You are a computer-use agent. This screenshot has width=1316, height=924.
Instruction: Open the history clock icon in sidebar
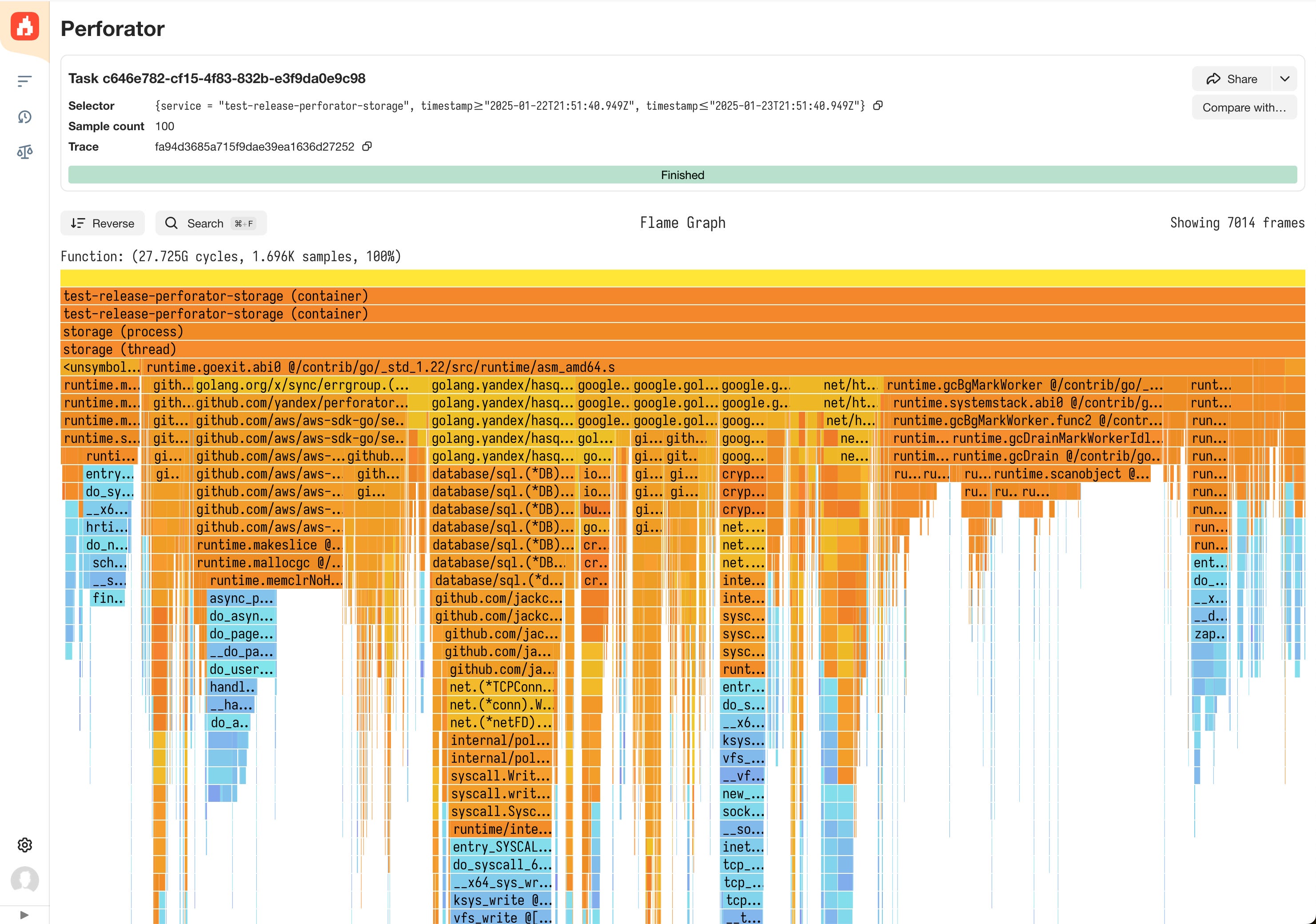tap(24, 117)
